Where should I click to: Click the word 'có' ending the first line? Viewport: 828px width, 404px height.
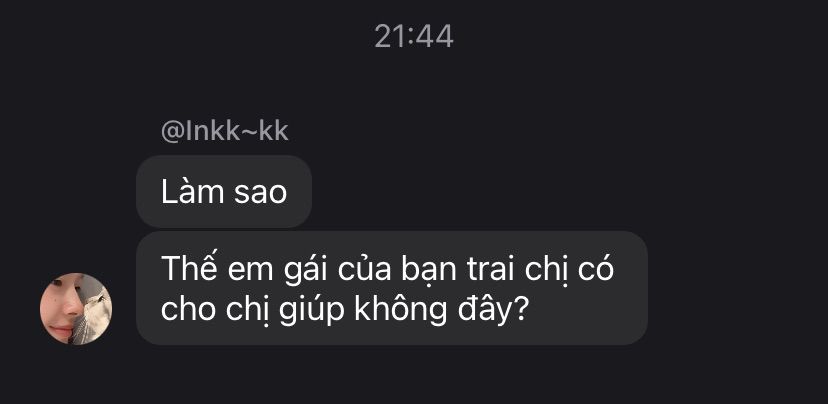point(596,268)
